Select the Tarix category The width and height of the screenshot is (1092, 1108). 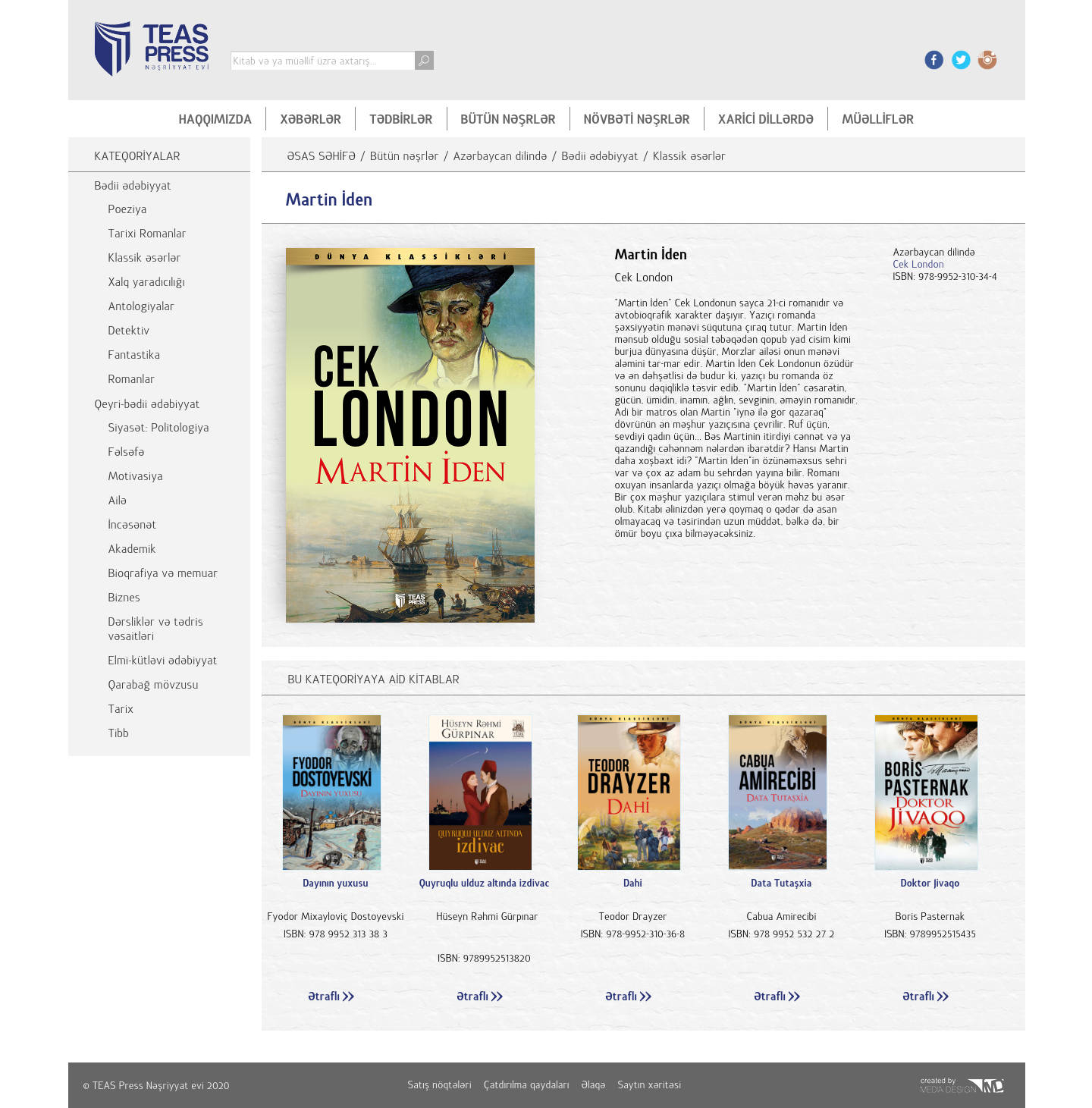(x=121, y=709)
